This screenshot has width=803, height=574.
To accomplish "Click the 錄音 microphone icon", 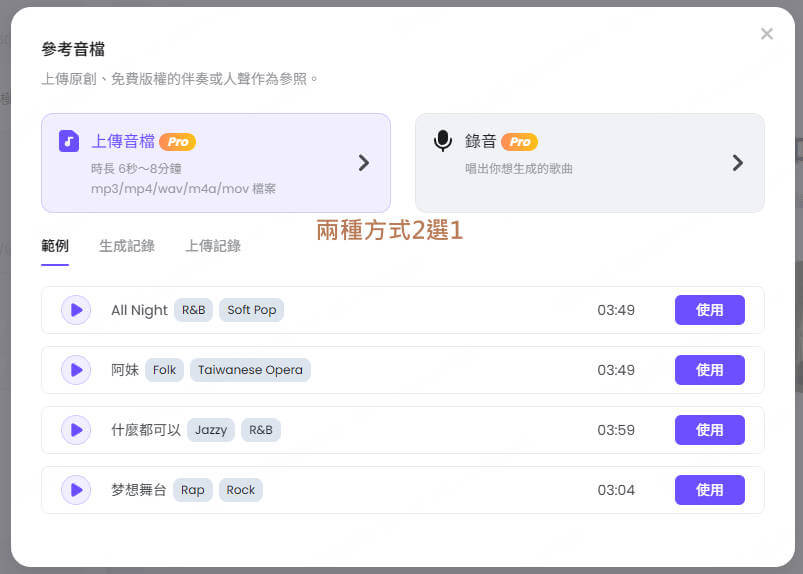I will point(442,141).
